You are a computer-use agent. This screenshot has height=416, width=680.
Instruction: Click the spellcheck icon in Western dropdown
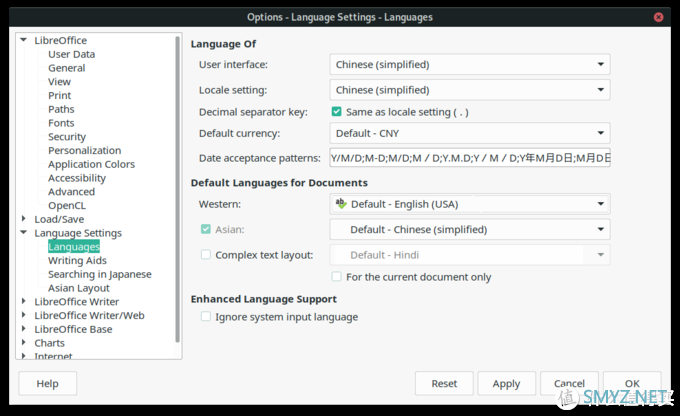coord(341,203)
